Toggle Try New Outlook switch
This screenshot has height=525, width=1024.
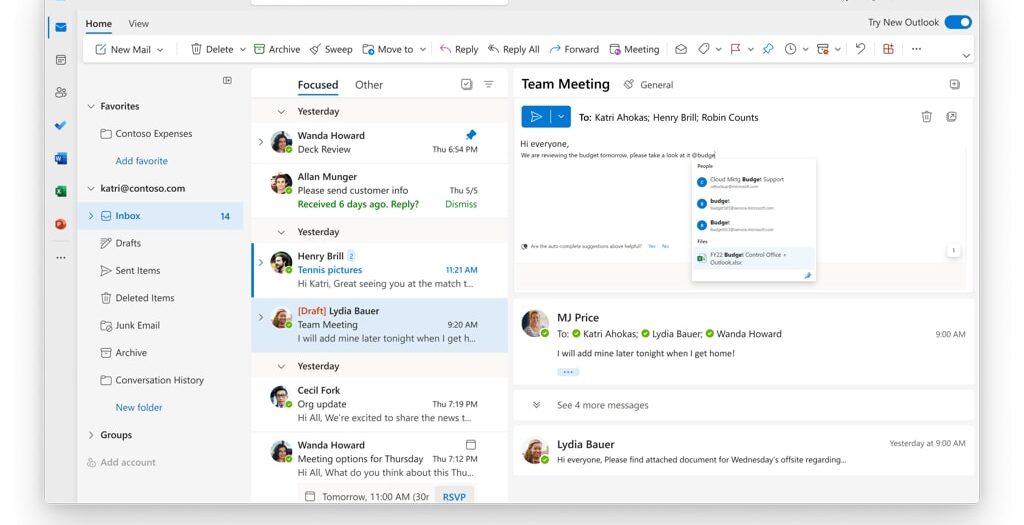(958, 22)
